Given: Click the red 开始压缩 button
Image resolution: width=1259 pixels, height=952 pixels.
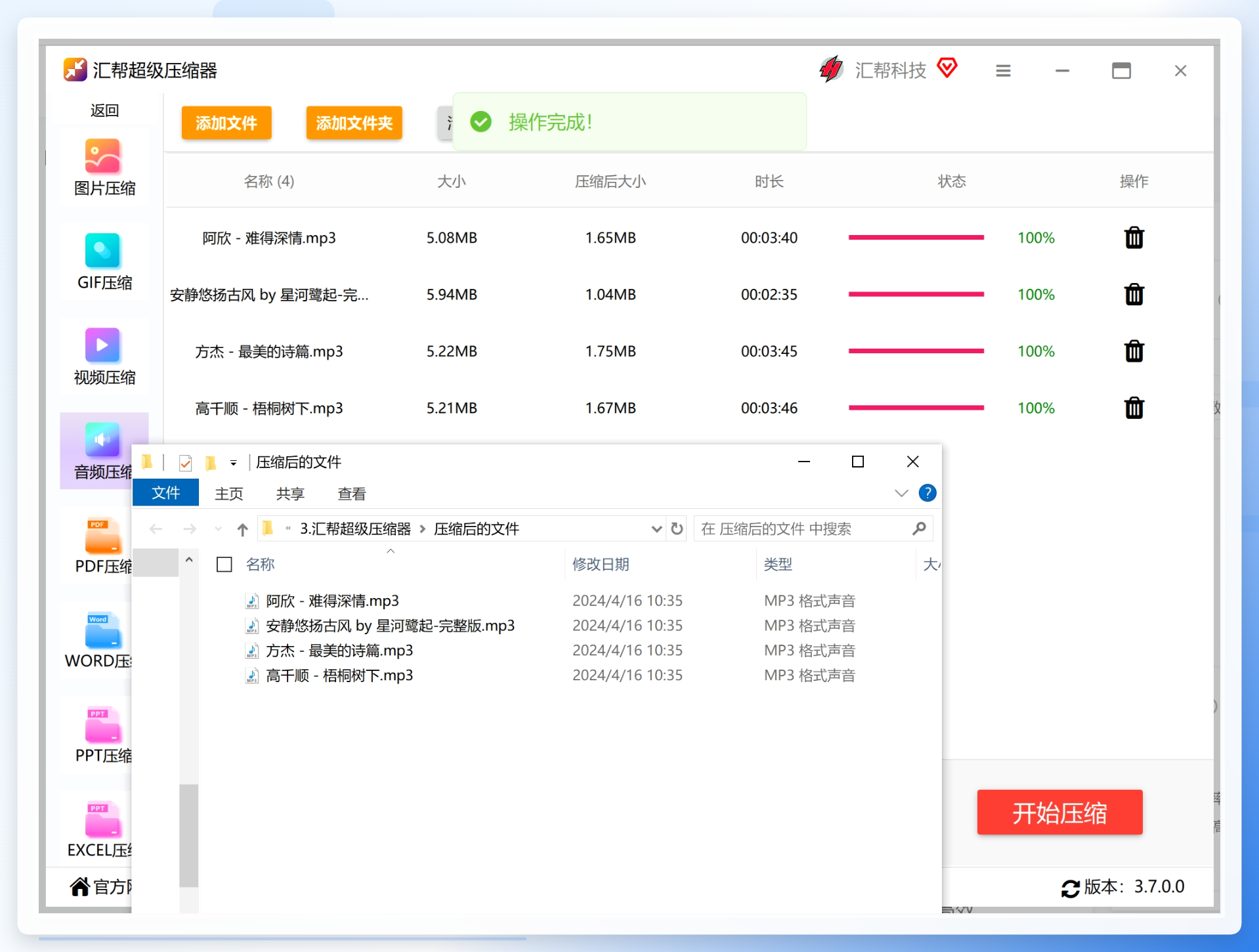Looking at the screenshot, I should click(x=1059, y=812).
